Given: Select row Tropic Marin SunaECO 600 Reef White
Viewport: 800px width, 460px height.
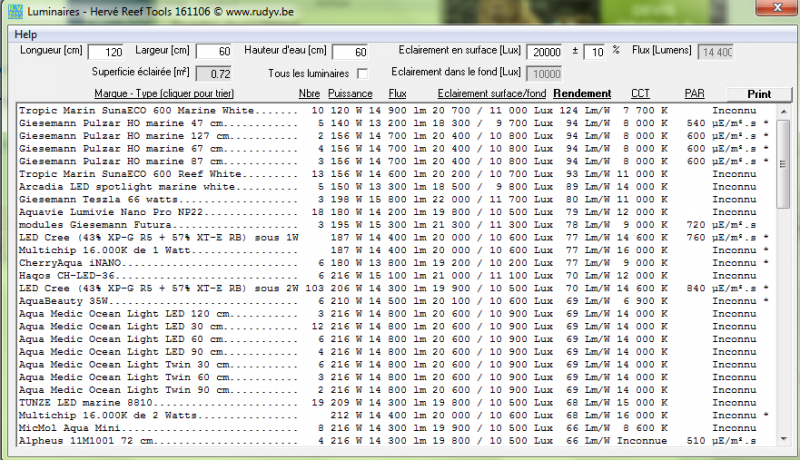Looking at the screenshot, I should [x=396, y=174].
